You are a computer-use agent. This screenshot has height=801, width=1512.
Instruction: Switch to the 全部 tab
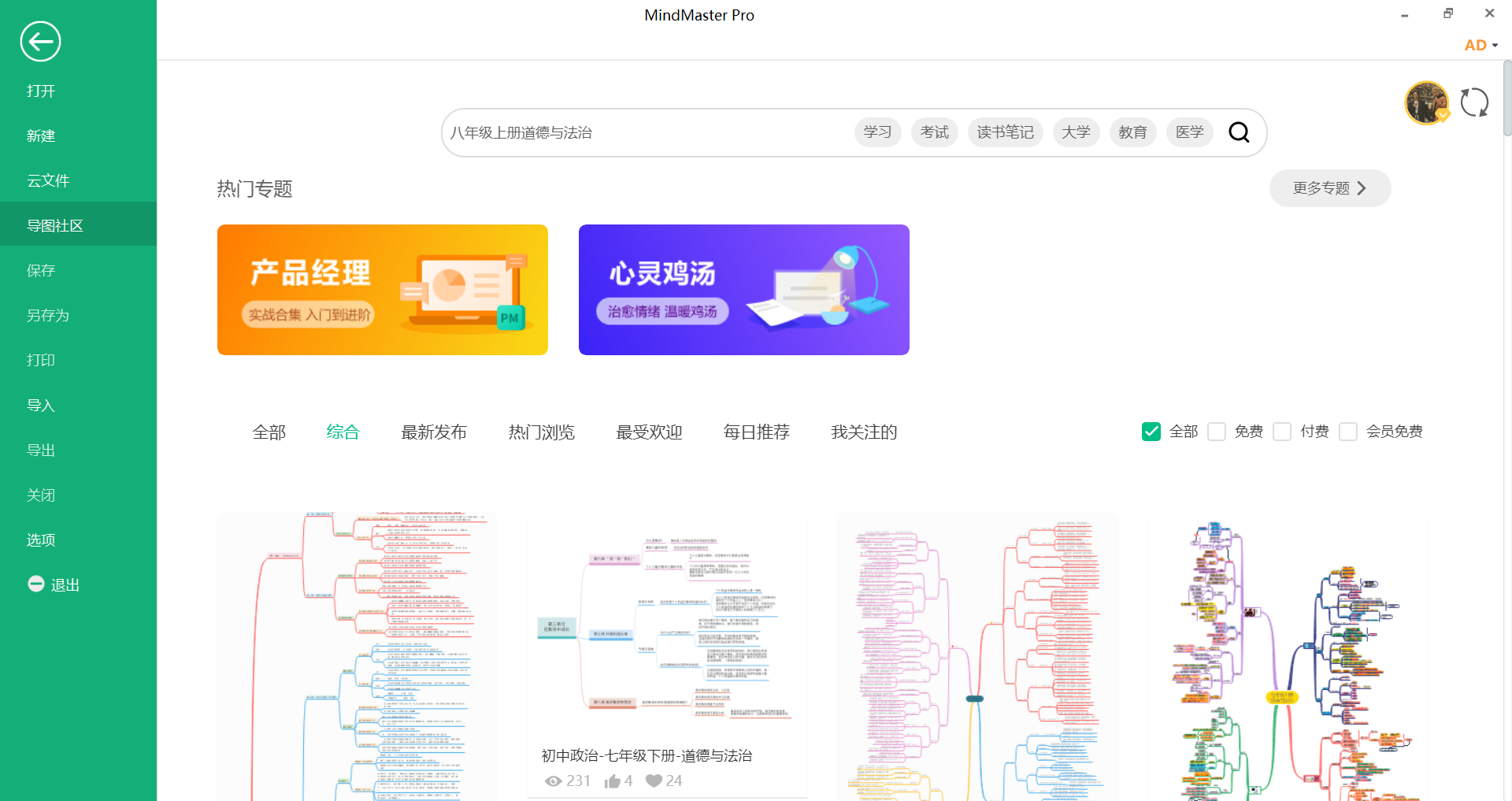pyautogui.click(x=269, y=432)
